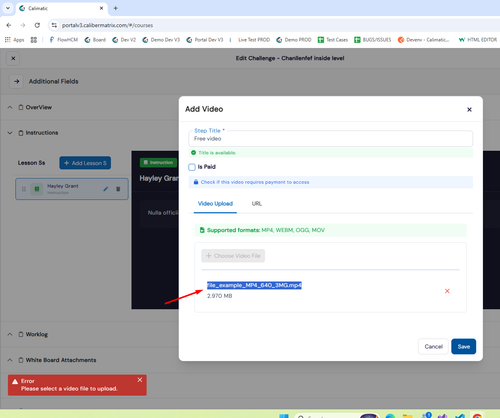Screen dimensions: 500x418
Task: Open the Live Test PROD bookmark
Action: point(254,40)
